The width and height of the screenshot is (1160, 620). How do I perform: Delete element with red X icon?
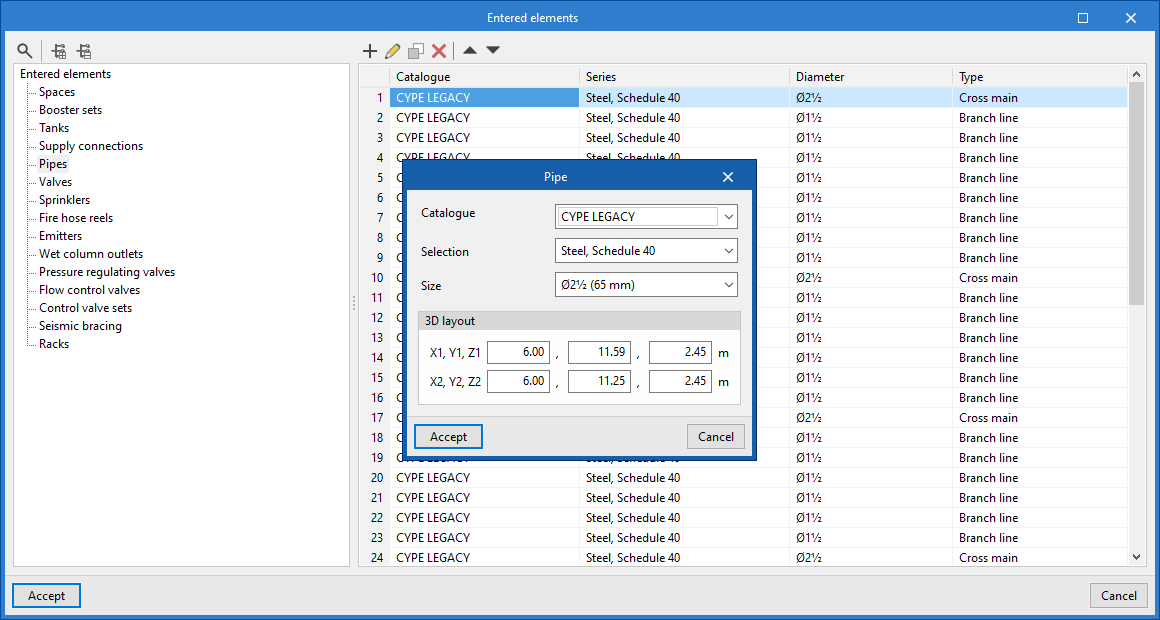point(439,51)
